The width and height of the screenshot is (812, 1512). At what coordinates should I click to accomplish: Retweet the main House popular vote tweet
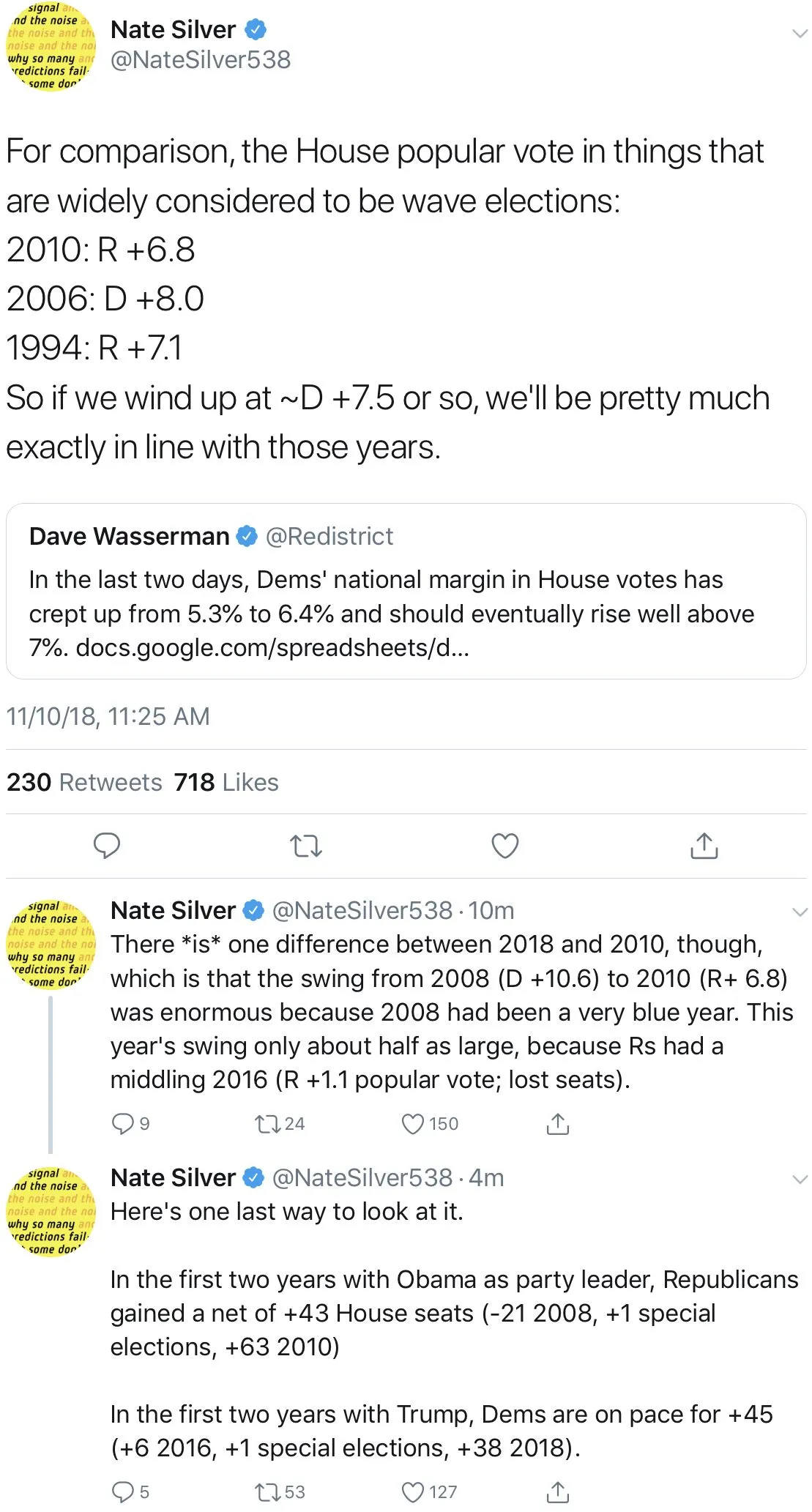306,846
